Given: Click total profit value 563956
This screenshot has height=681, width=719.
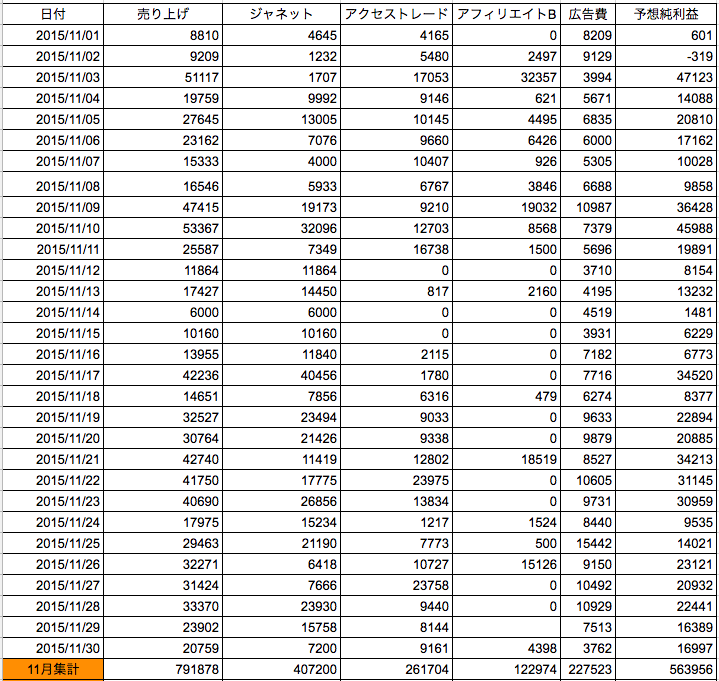Looking at the screenshot, I should click(666, 670).
